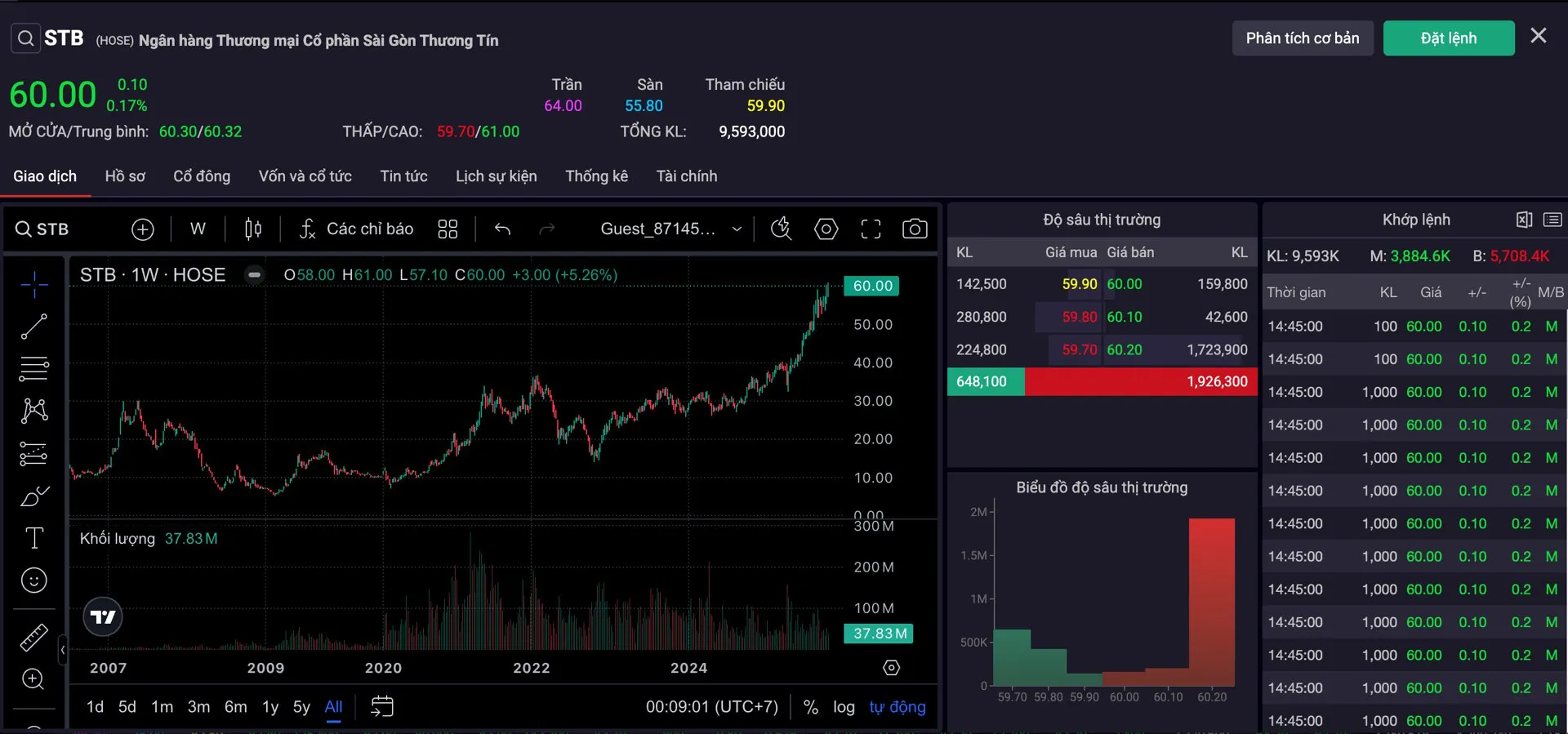
Task: Place an order with Đặt lệnh
Action: tap(1449, 38)
